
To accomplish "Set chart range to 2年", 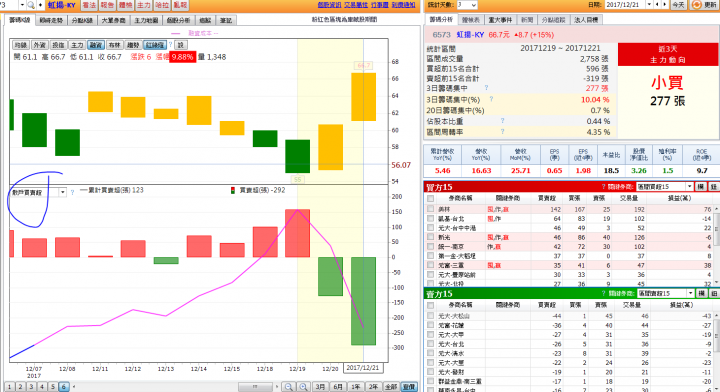I will coord(373,387).
